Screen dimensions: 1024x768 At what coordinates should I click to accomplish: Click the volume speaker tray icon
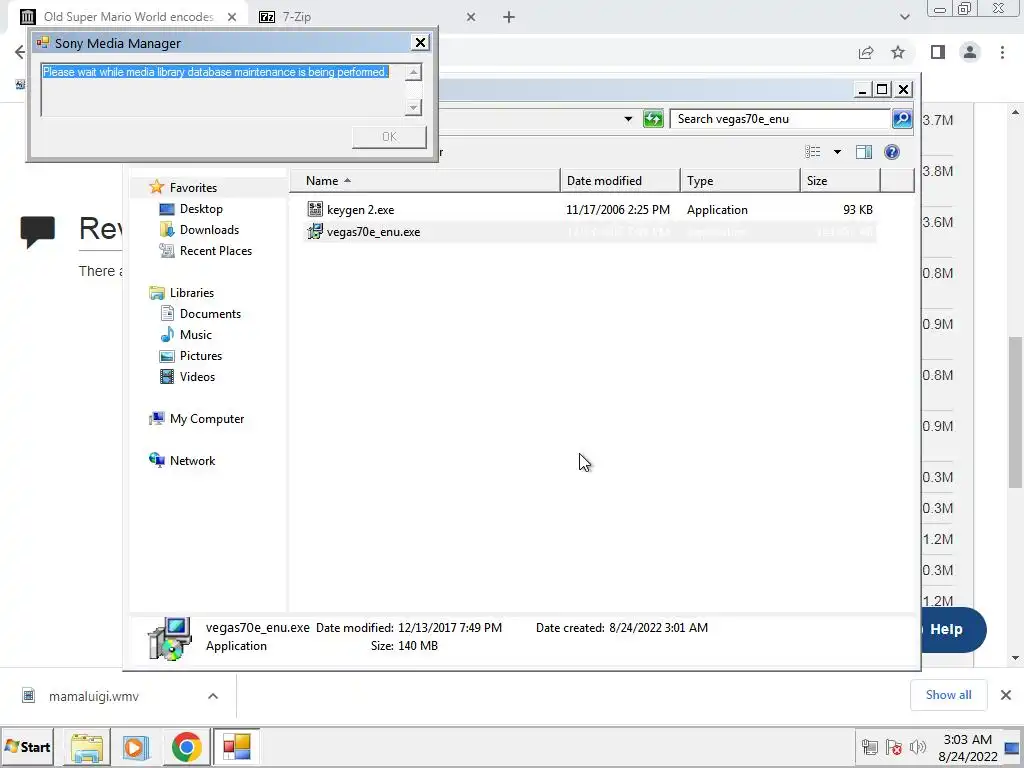pyautogui.click(x=918, y=747)
